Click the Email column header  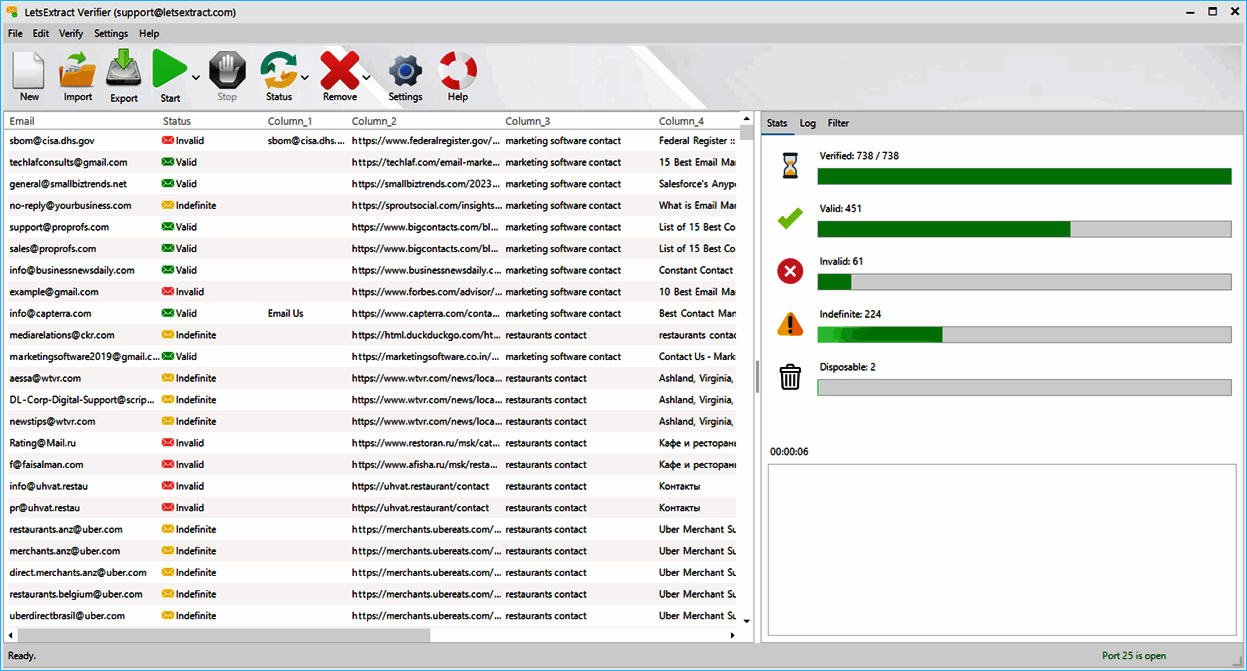(22, 121)
